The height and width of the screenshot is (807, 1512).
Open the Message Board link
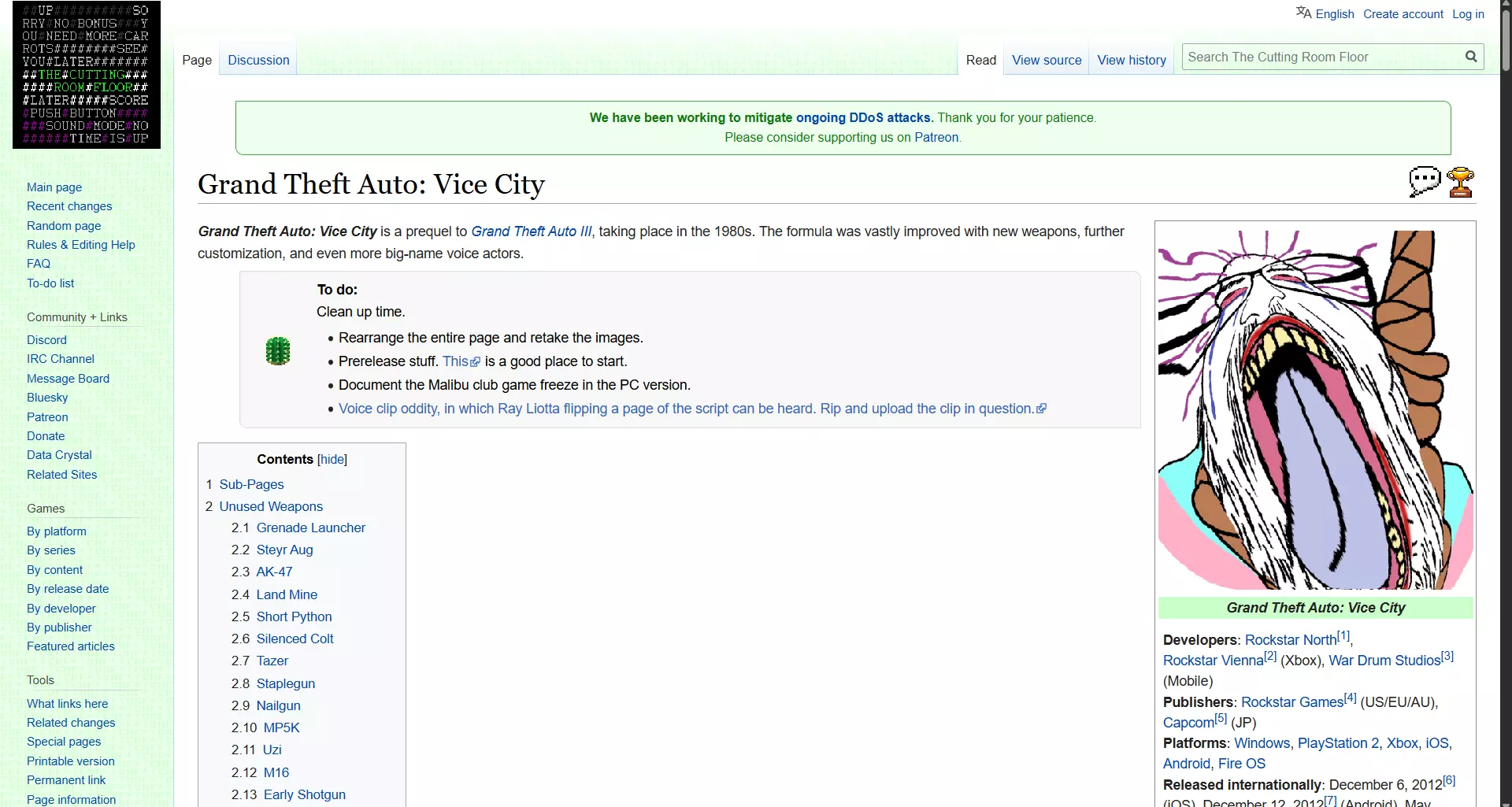pos(68,379)
